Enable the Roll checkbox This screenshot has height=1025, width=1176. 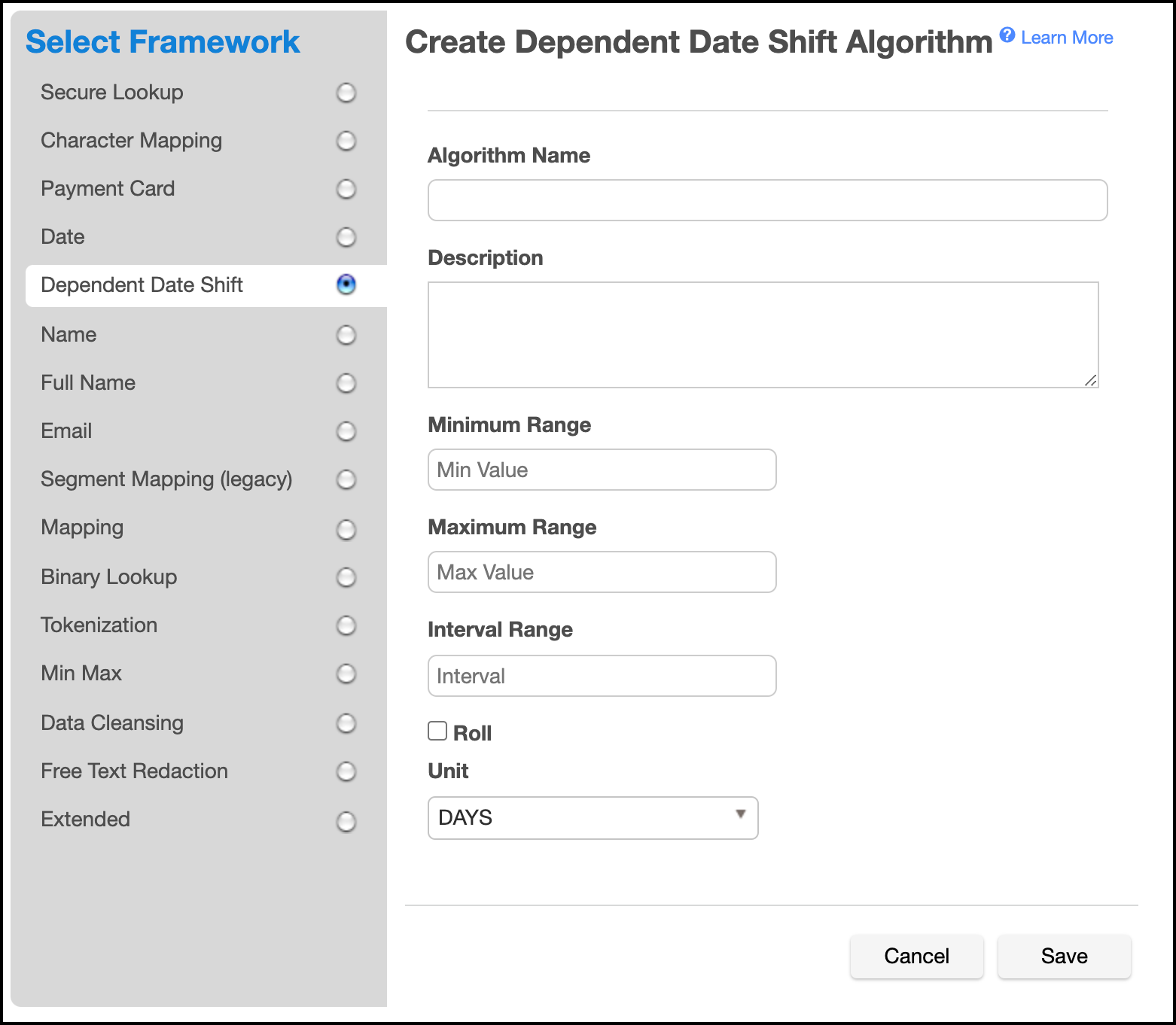tap(437, 731)
